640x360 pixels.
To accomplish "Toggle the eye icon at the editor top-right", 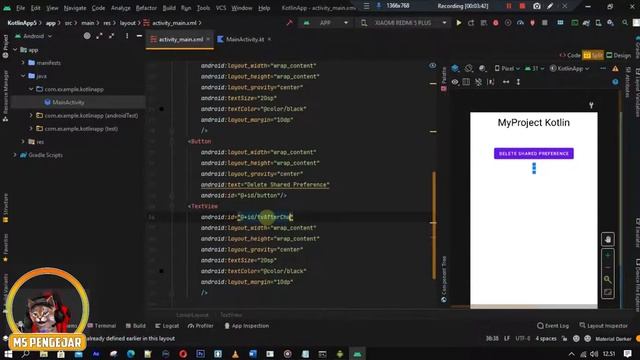I will (433, 65).
